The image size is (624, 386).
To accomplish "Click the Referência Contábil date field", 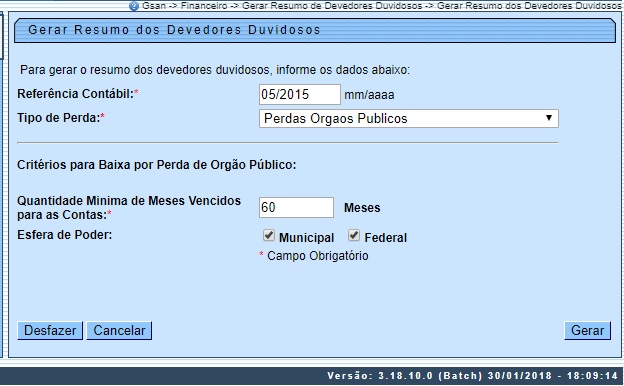I will coord(300,94).
